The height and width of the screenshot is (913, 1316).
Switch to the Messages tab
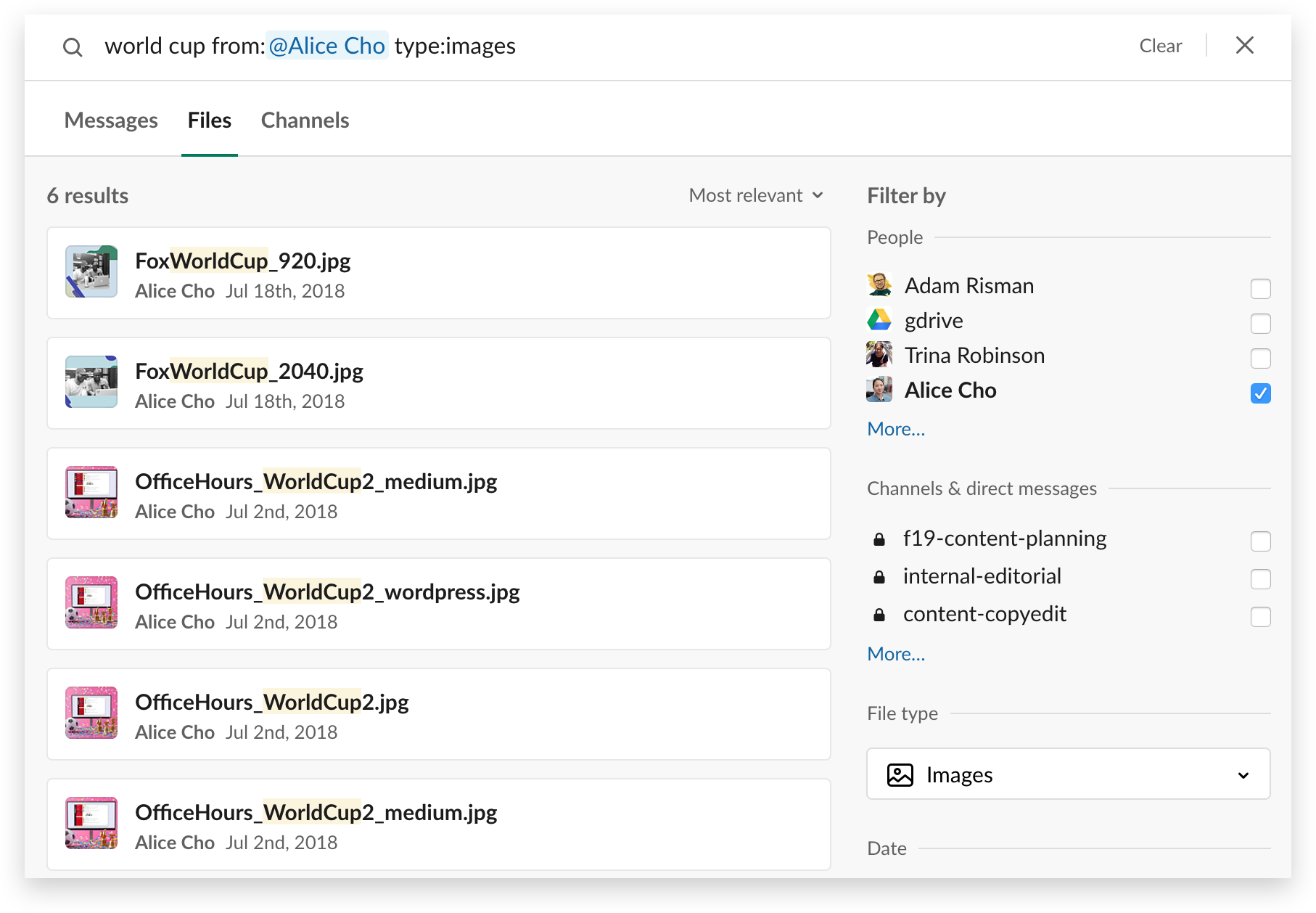click(111, 120)
